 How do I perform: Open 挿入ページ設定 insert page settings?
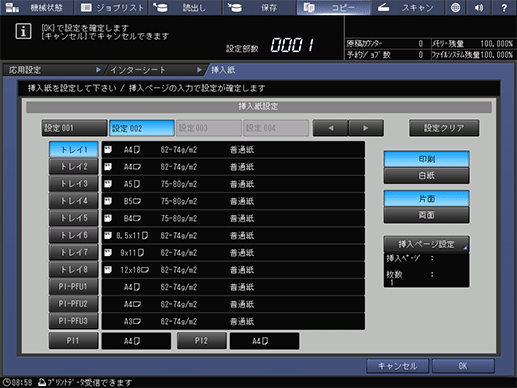point(427,244)
